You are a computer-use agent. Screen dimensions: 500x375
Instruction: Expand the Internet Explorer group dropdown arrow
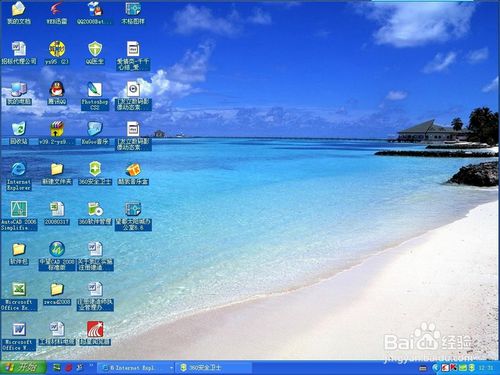(x=171, y=368)
